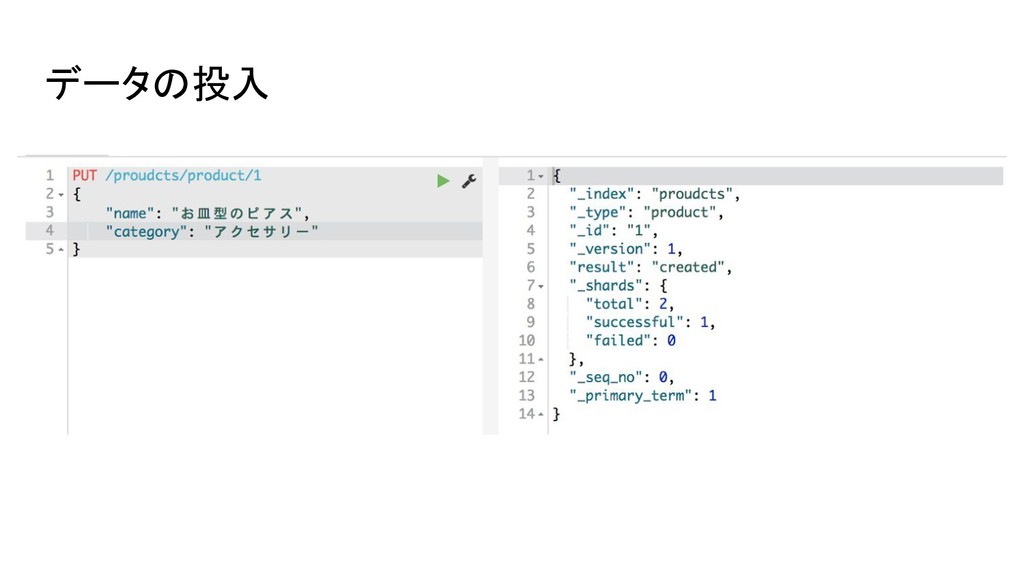
Task: Collapse the request body at line 2
Action: (61, 195)
